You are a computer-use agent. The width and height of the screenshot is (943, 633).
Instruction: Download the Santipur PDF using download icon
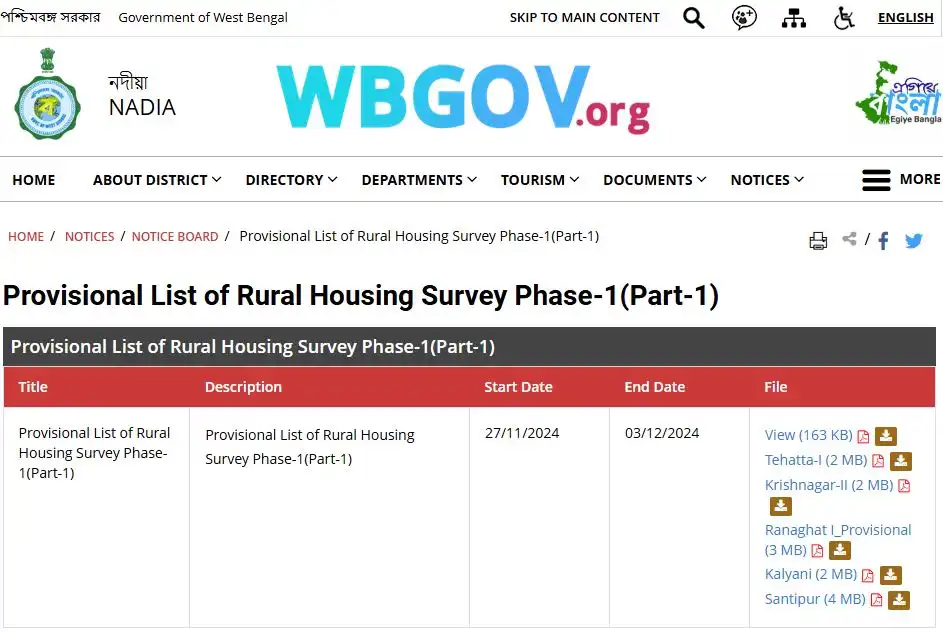(899, 600)
